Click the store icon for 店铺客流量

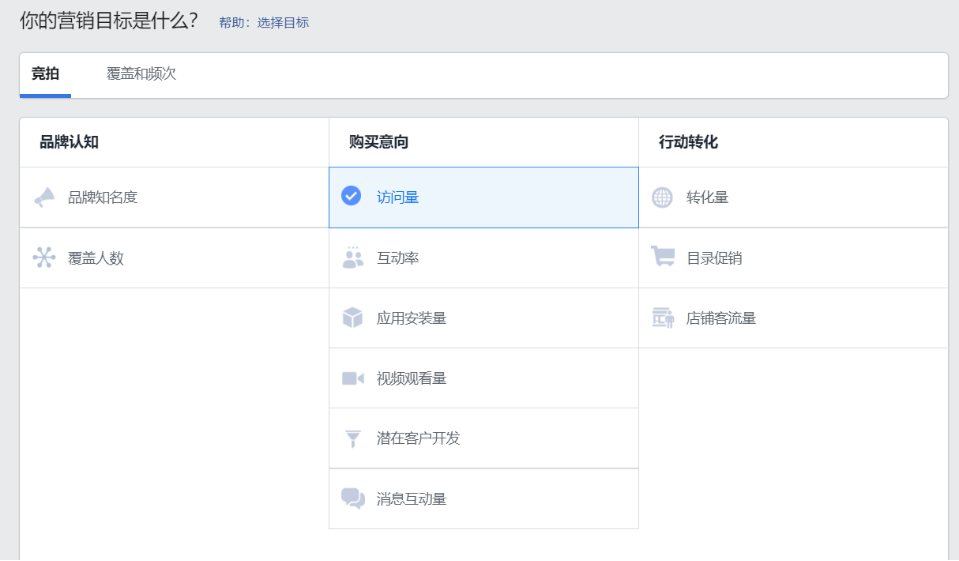[663, 318]
